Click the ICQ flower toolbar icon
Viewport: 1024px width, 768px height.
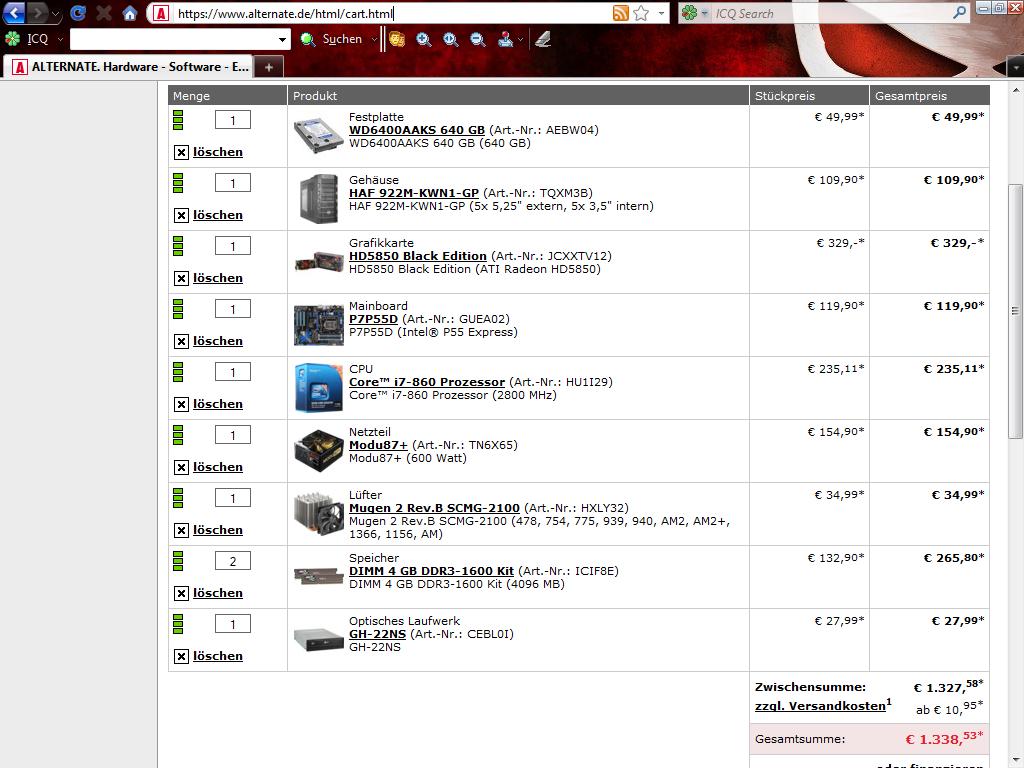pyautogui.click(x=12, y=39)
